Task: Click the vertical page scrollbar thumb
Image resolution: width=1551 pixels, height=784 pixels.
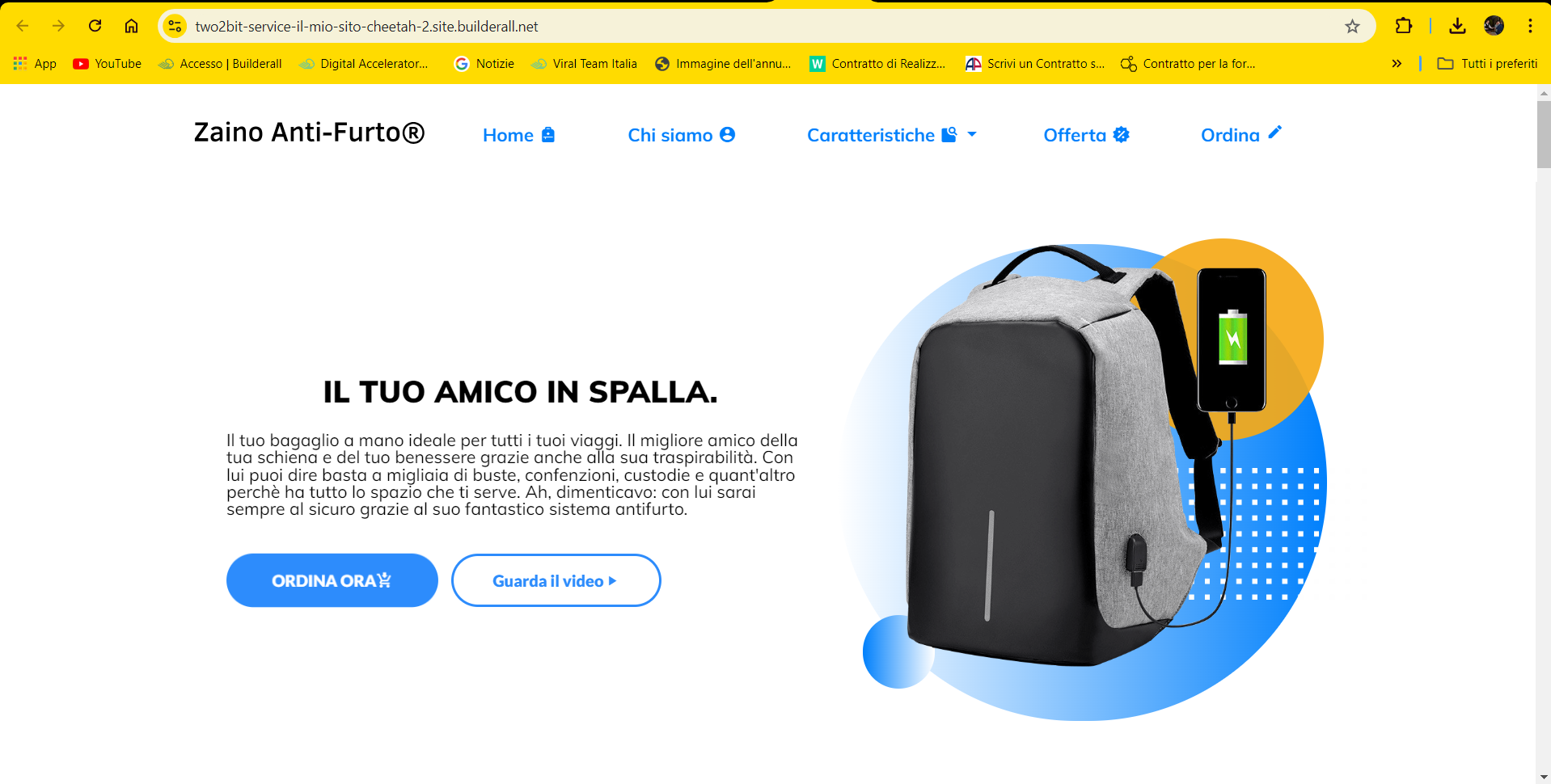Action: coord(1544,135)
